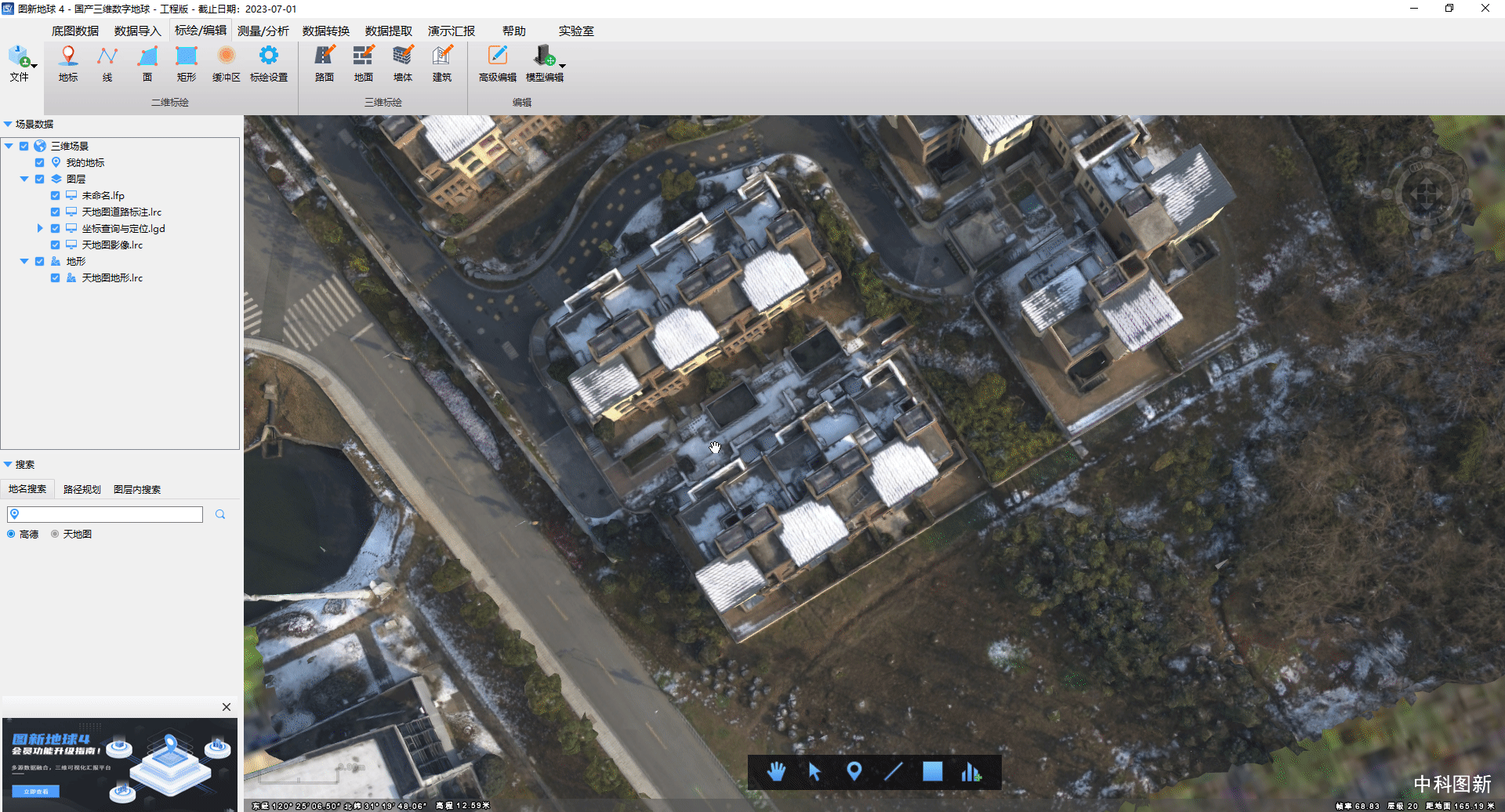Open 标绘设置 settings gear
This screenshot has height=812, width=1505.
268,63
